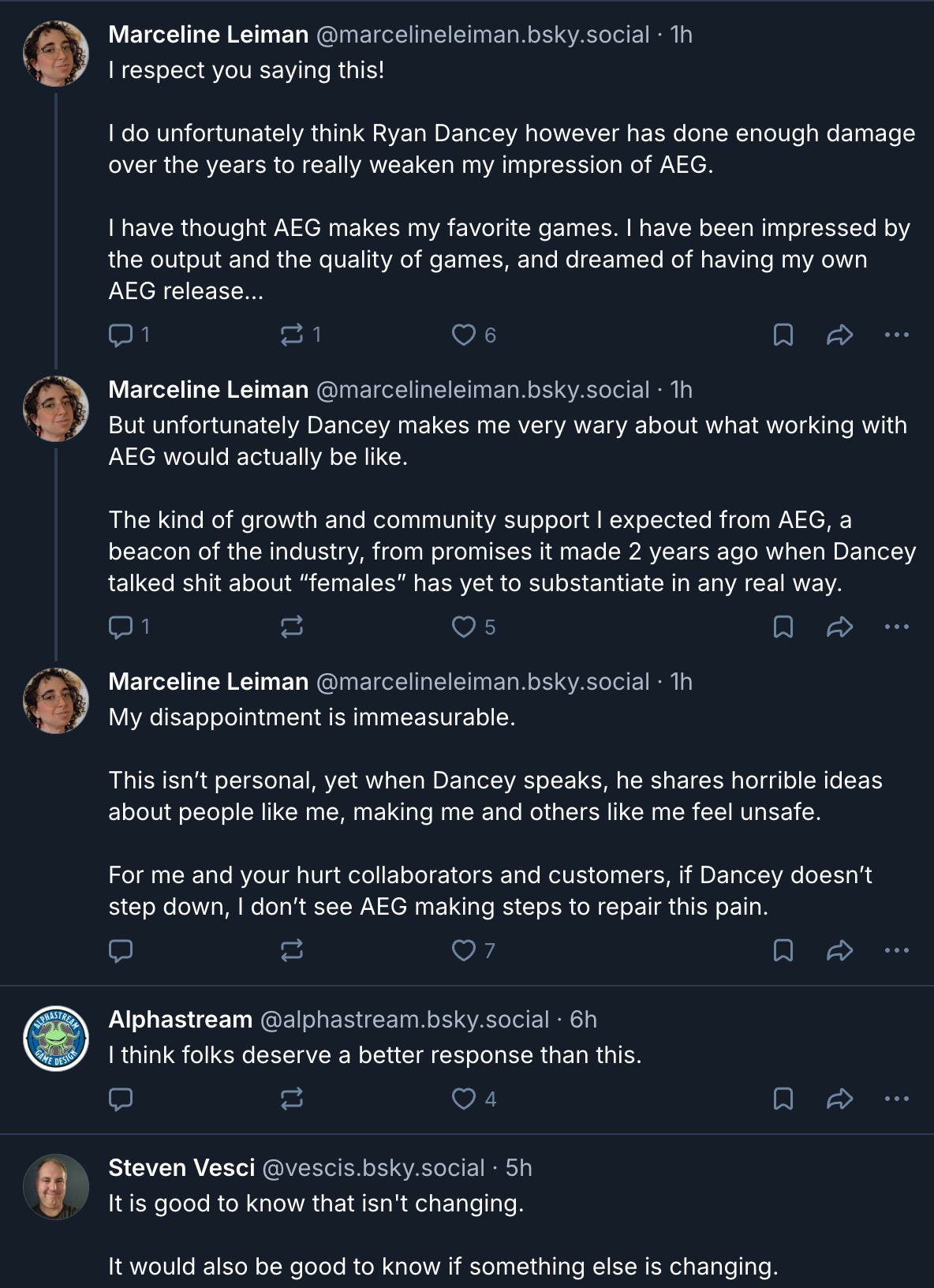Reply to the "wary about working with AEG" post
The image size is (934, 1288).
pos(120,627)
